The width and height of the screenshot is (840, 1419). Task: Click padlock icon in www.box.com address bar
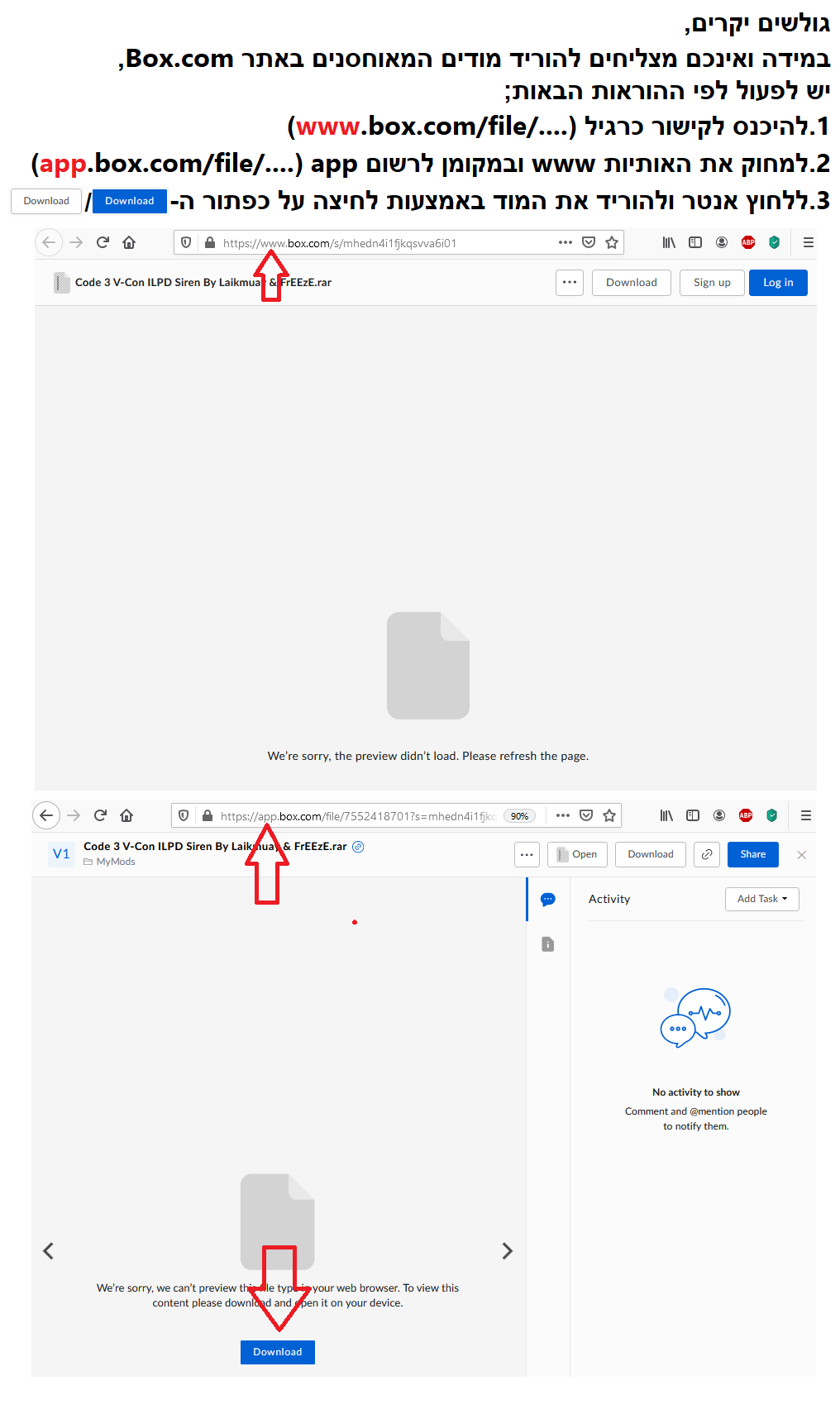209,242
